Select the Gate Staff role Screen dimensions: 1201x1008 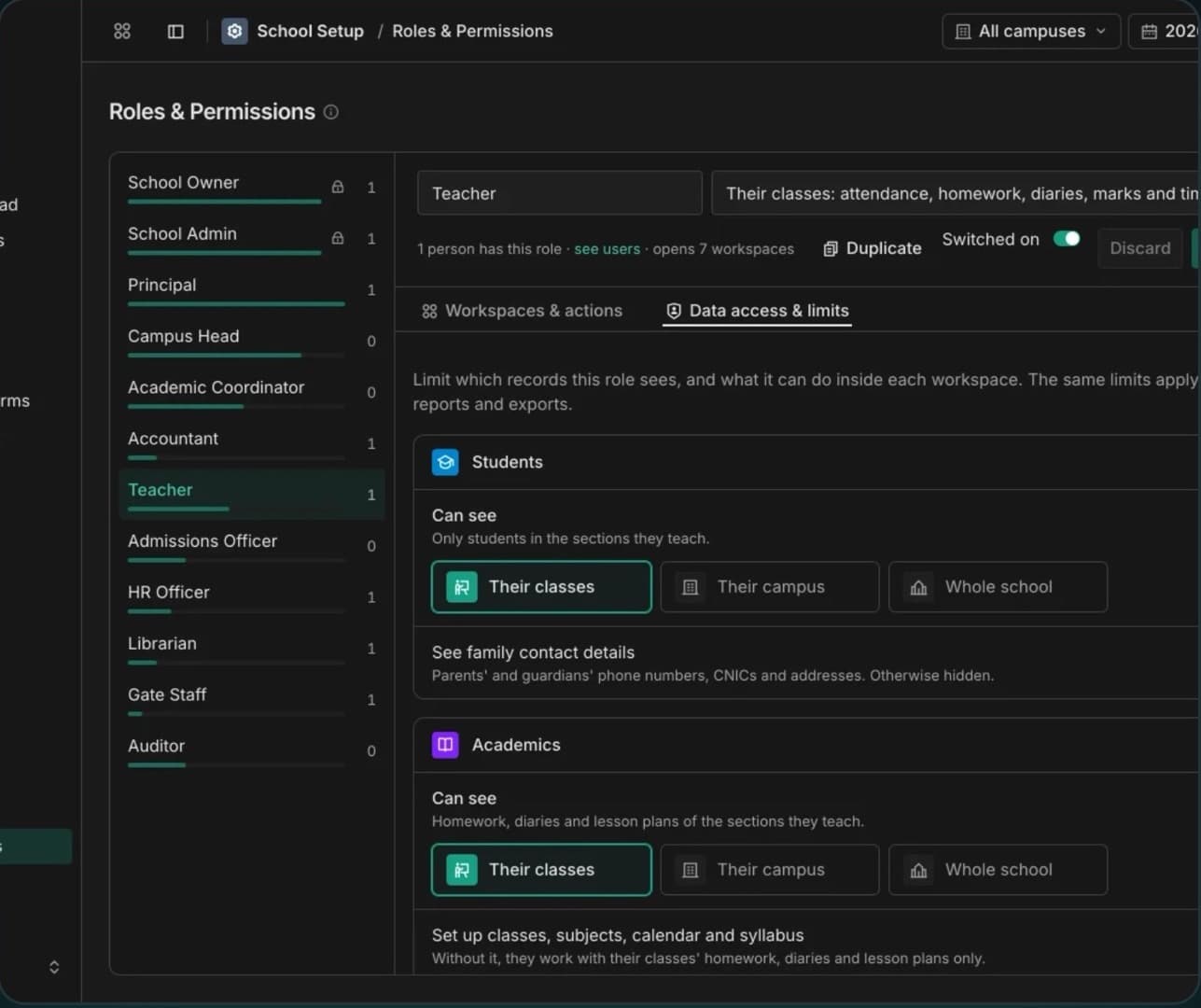(x=252, y=700)
